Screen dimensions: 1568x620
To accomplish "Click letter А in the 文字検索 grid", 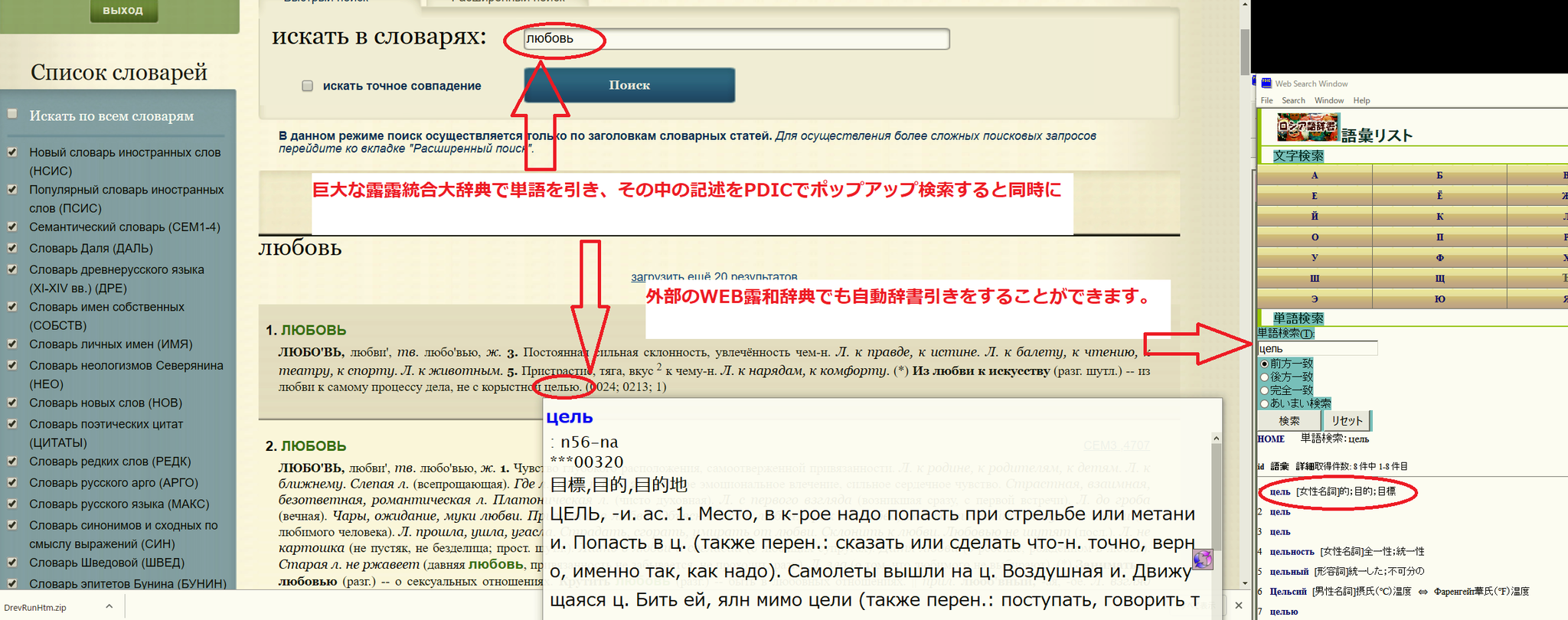I will 1315,175.
